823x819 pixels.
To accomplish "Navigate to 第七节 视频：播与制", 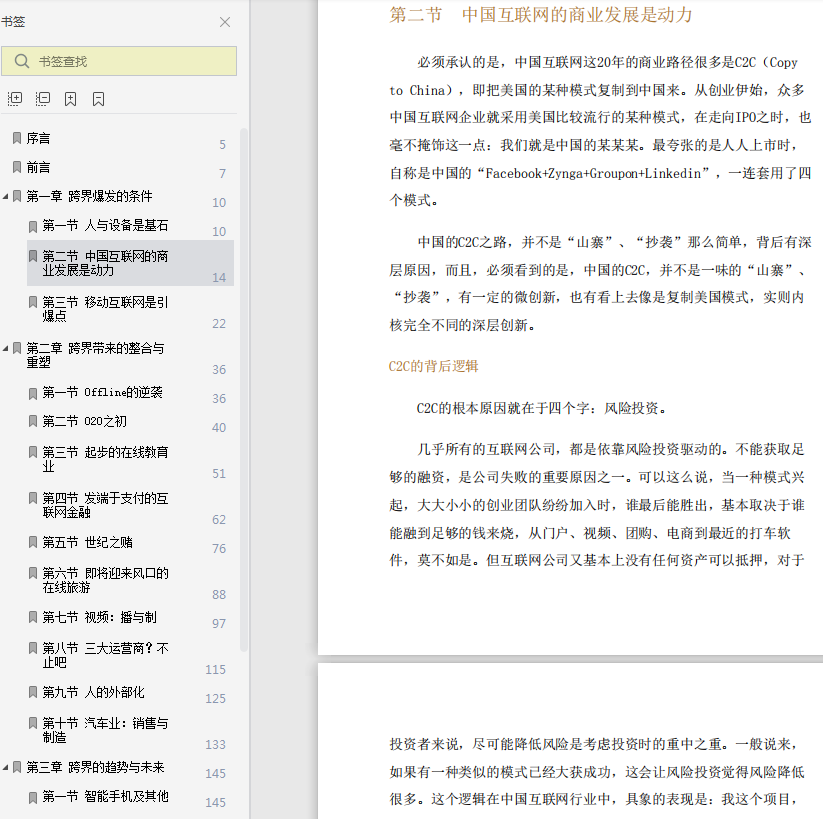I will [99, 618].
